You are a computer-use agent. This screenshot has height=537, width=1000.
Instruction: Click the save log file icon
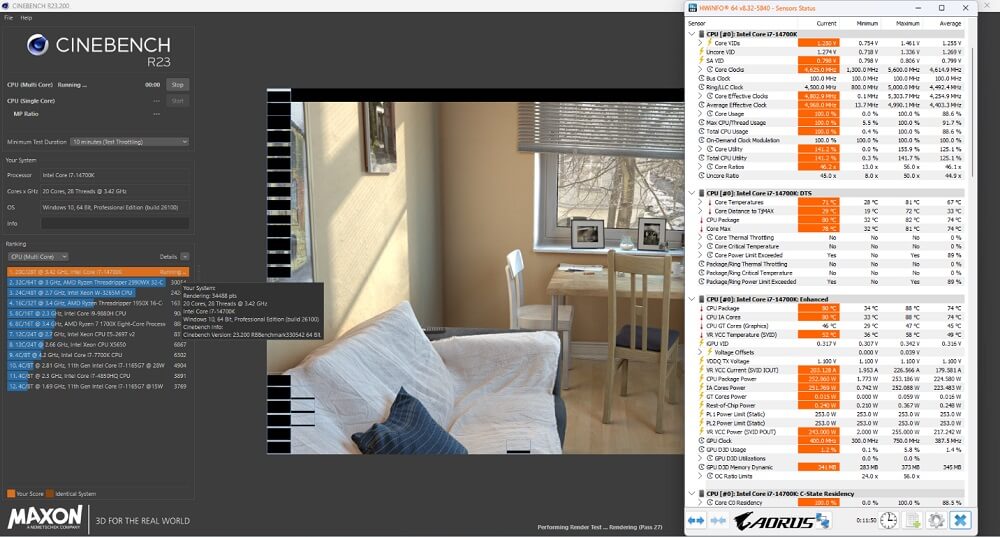[x=912, y=520]
